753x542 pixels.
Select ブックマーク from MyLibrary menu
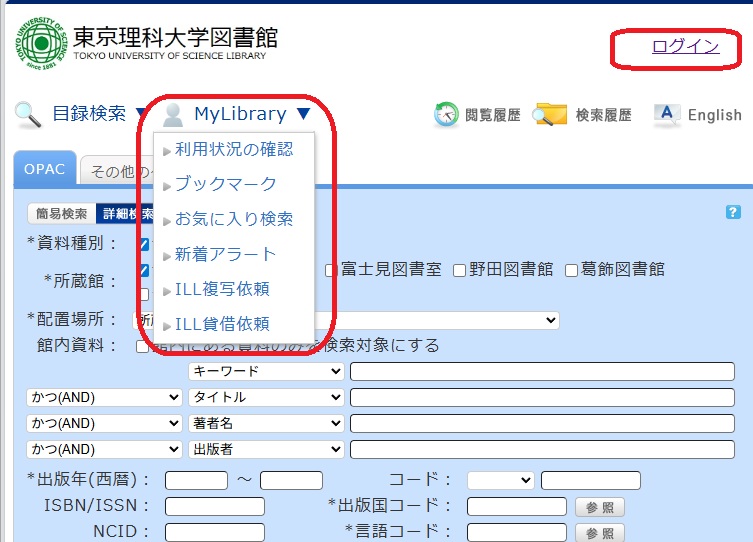[x=225, y=184]
